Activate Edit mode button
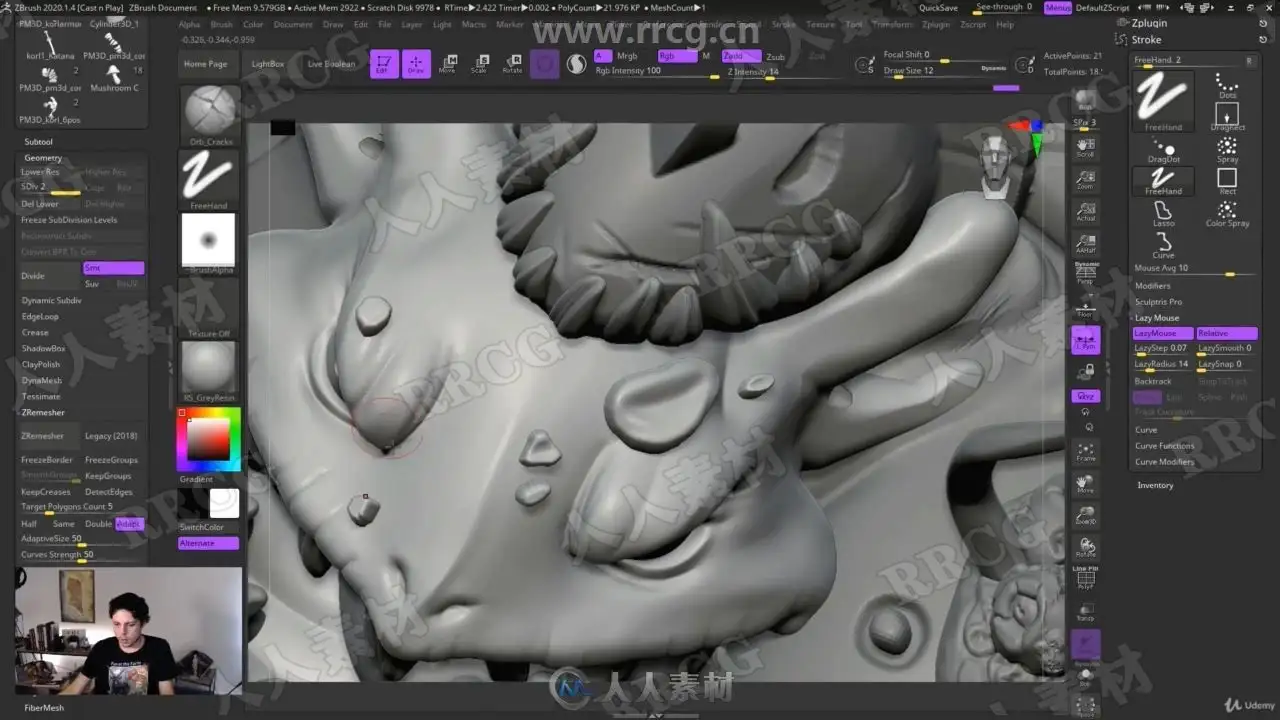1280x720 pixels. tap(383, 64)
